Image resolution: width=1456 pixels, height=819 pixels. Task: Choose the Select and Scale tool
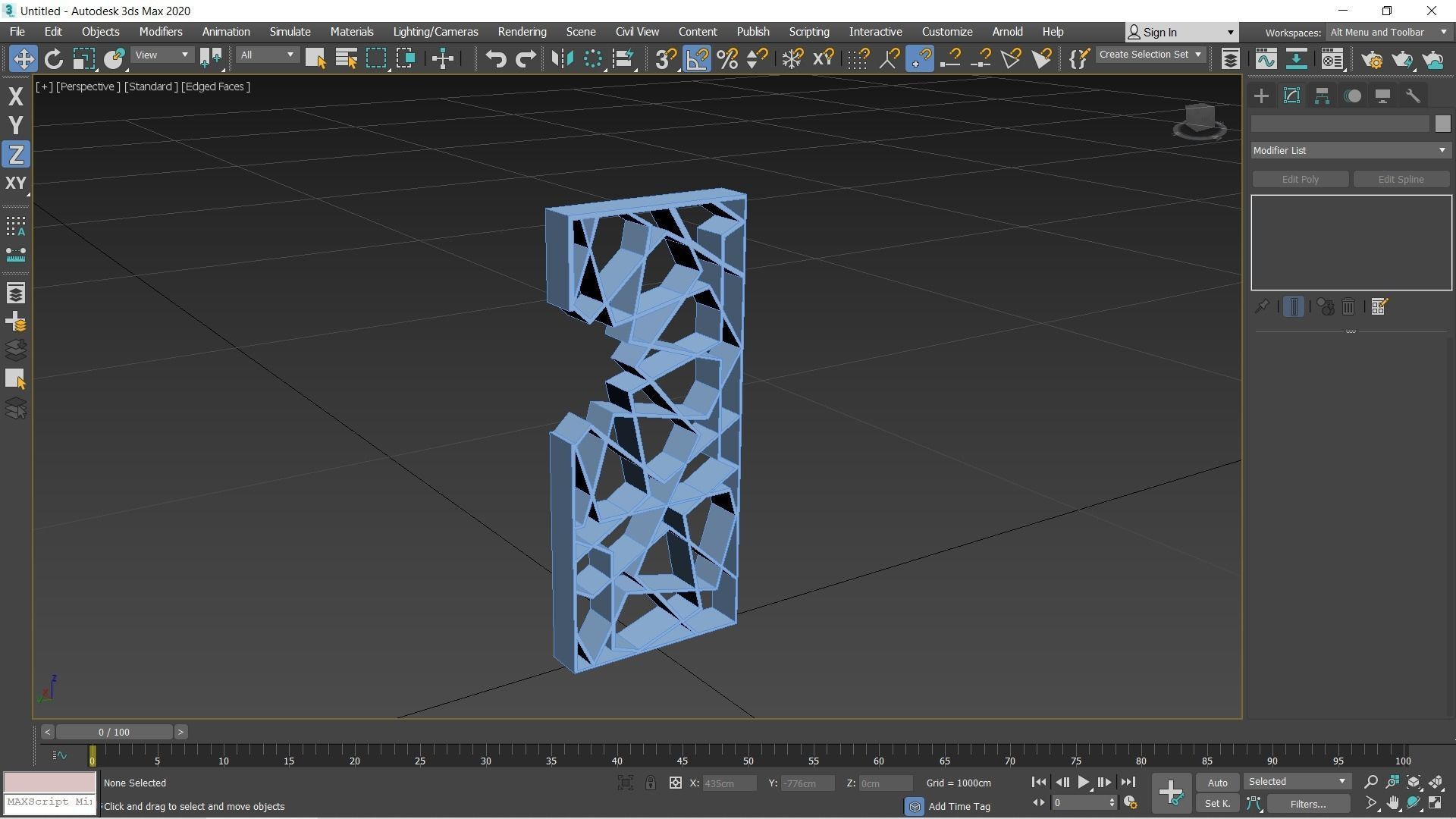click(x=83, y=58)
